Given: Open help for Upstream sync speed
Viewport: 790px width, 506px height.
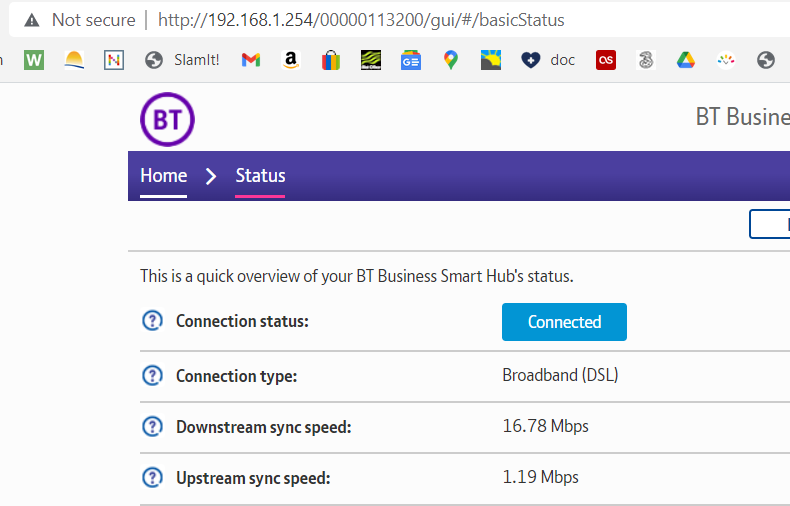Looking at the screenshot, I should click(x=152, y=477).
